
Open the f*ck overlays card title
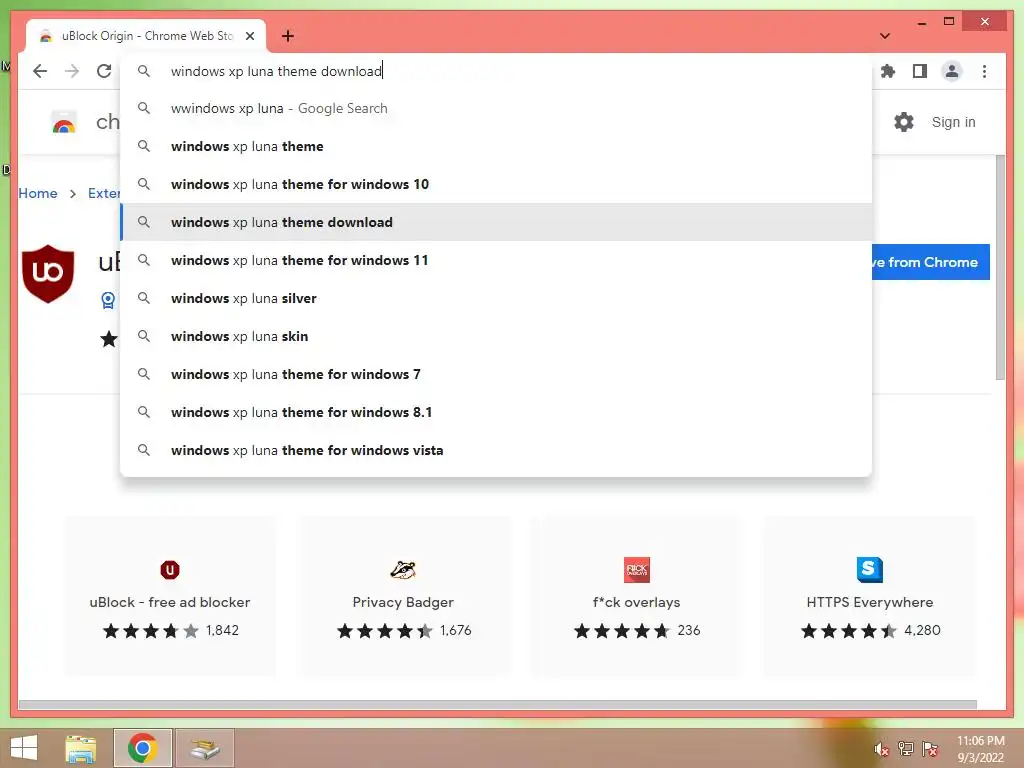pyautogui.click(x=637, y=602)
